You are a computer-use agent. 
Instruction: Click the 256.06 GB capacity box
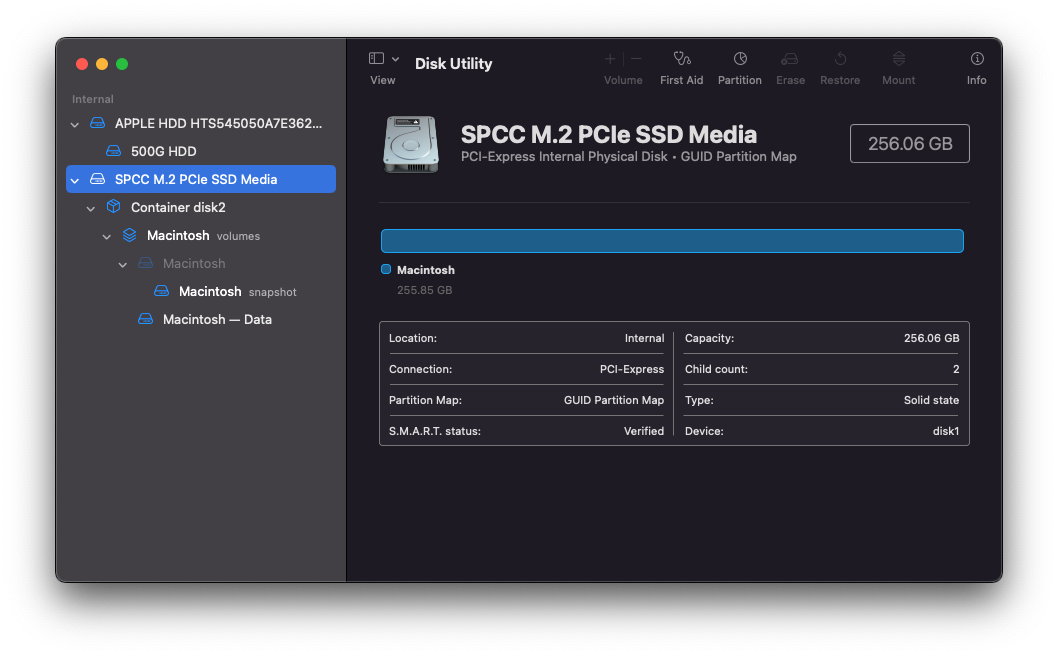point(909,143)
